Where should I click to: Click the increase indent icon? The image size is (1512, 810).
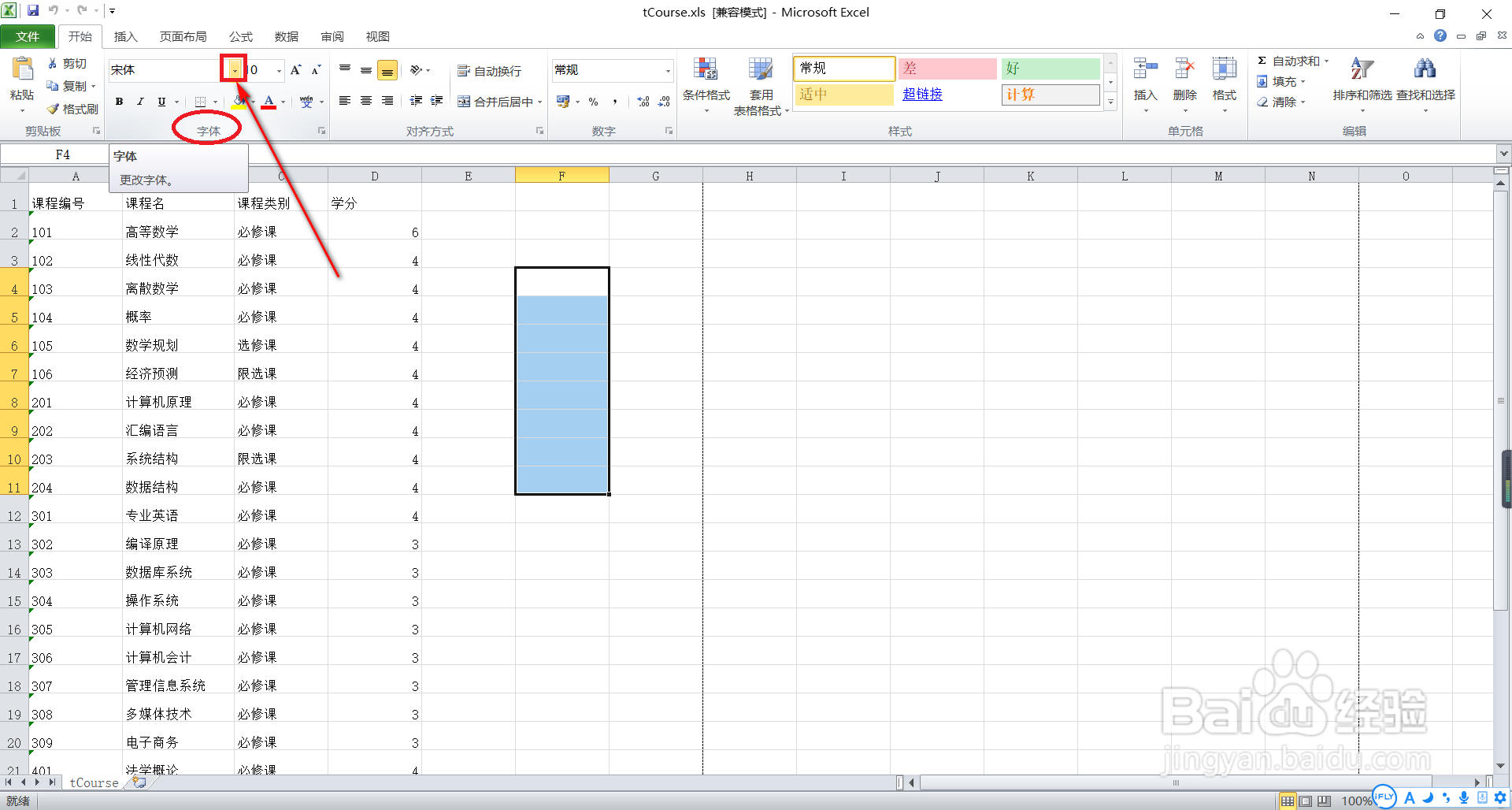point(436,101)
